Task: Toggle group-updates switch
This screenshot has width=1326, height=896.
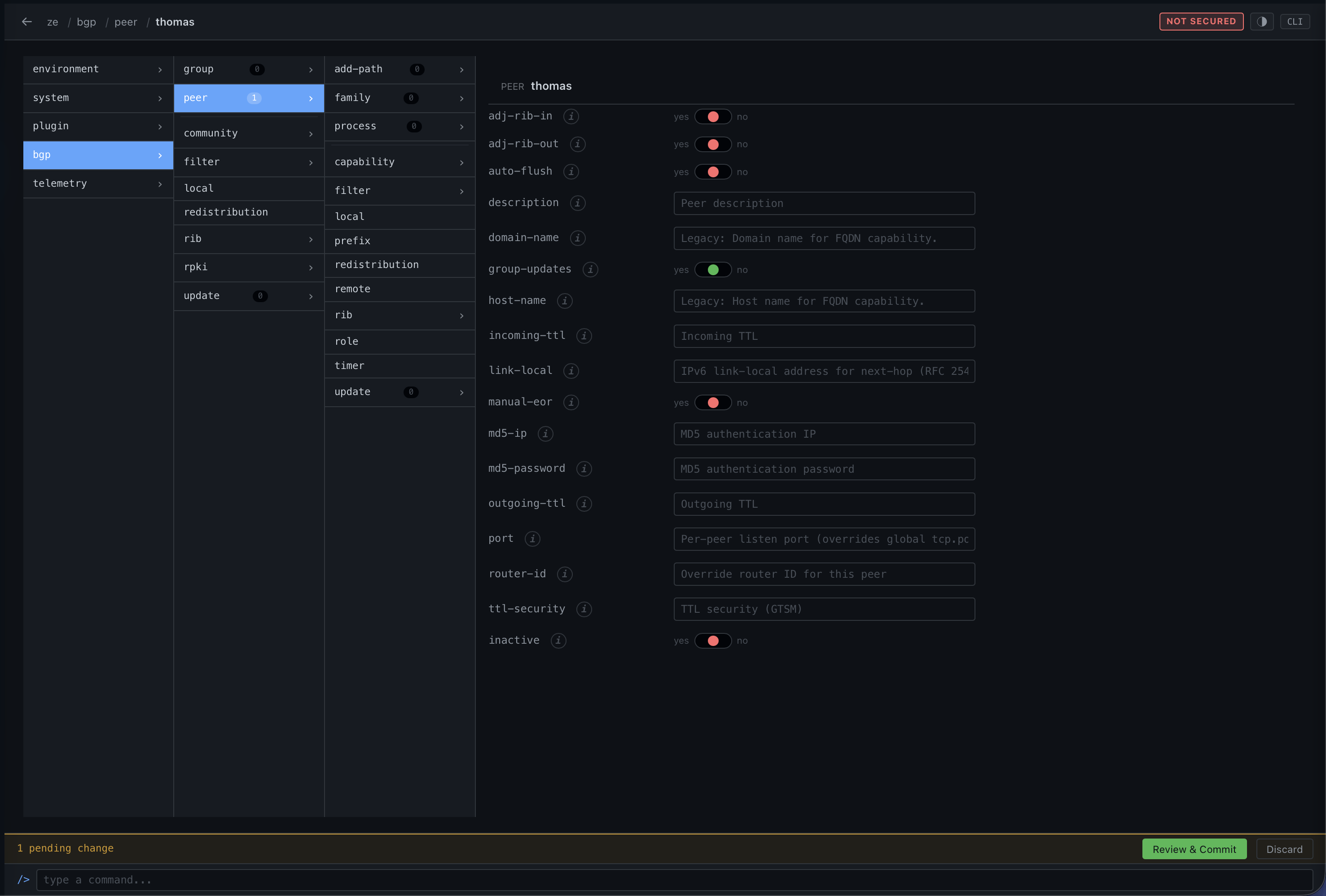Action: click(713, 269)
